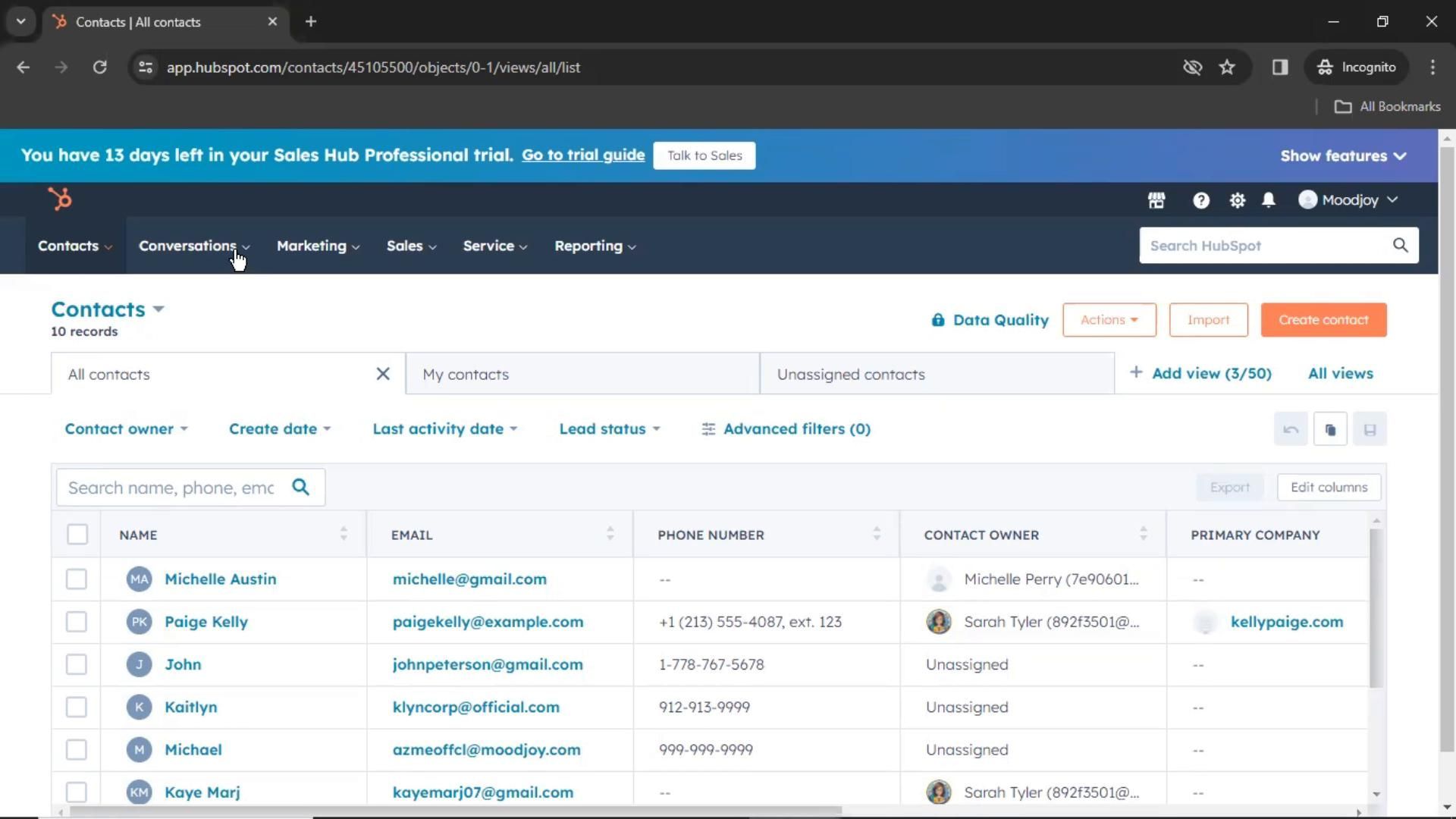The width and height of the screenshot is (1456, 819).
Task: Expand the Contact owner filter dropdown
Action: tap(126, 429)
